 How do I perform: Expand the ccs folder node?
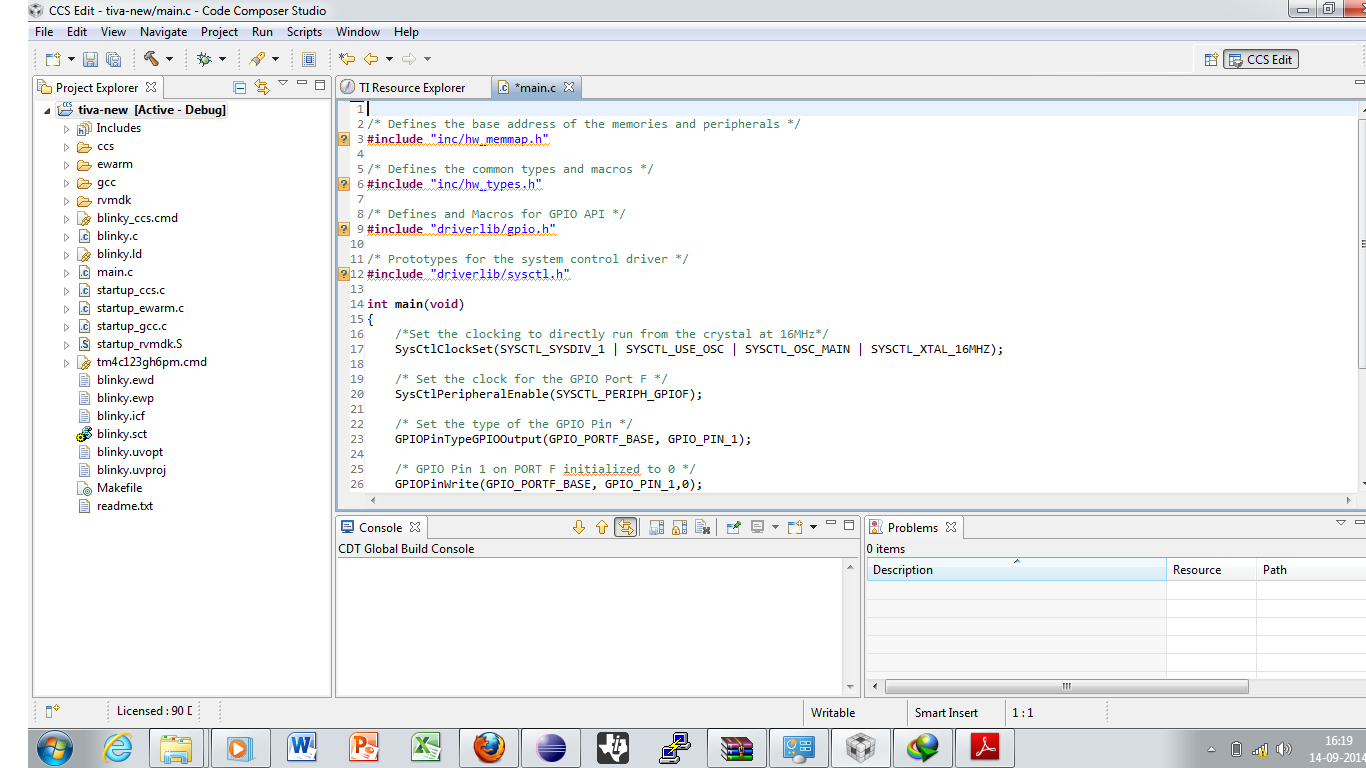(x=67, y=146)
